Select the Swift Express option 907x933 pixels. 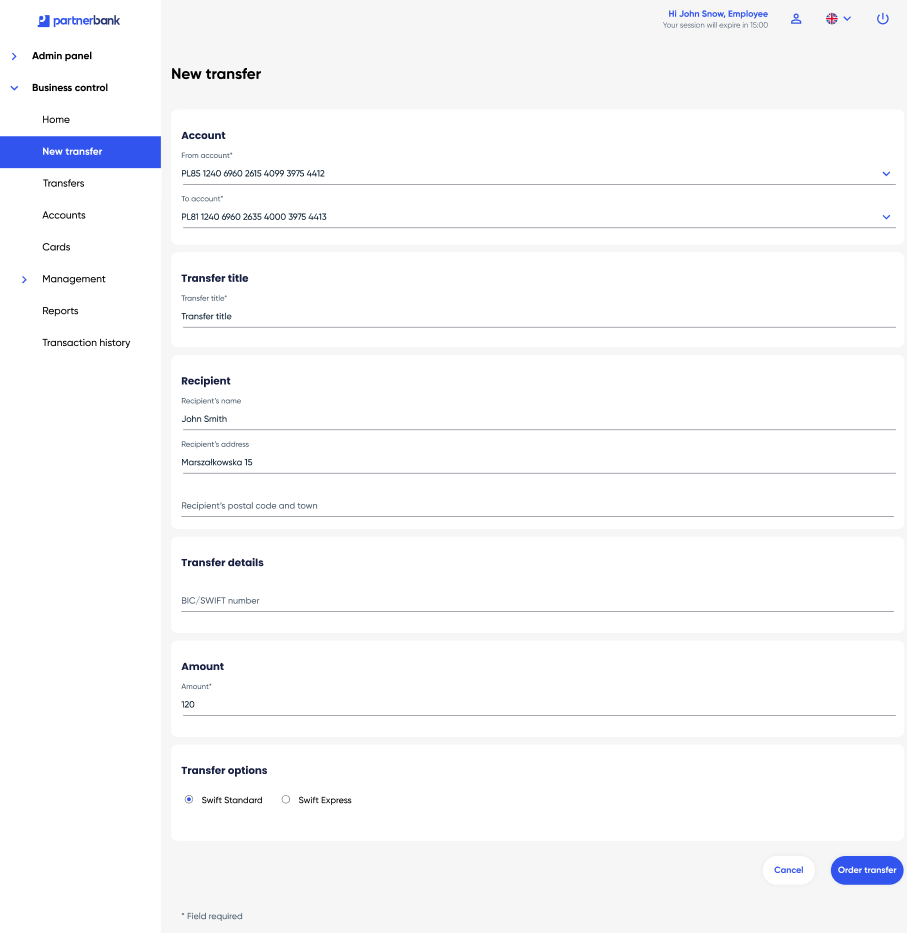coord(286,800)
